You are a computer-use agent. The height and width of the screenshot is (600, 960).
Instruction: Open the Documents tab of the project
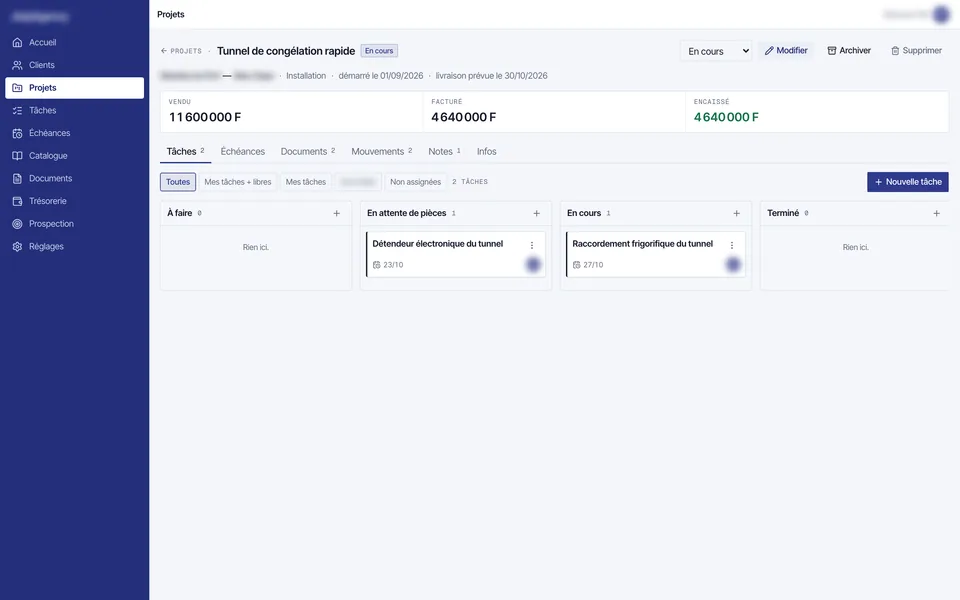(308, 151)
